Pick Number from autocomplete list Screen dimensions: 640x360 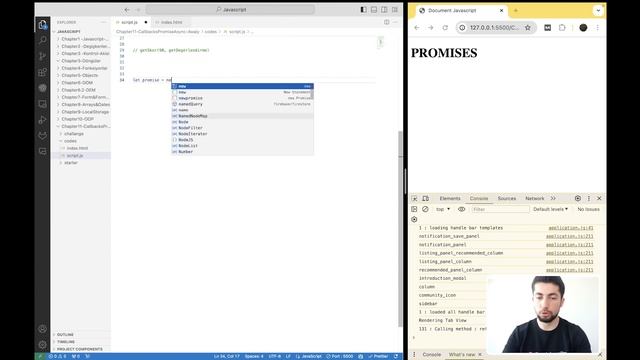coord(242,151)
